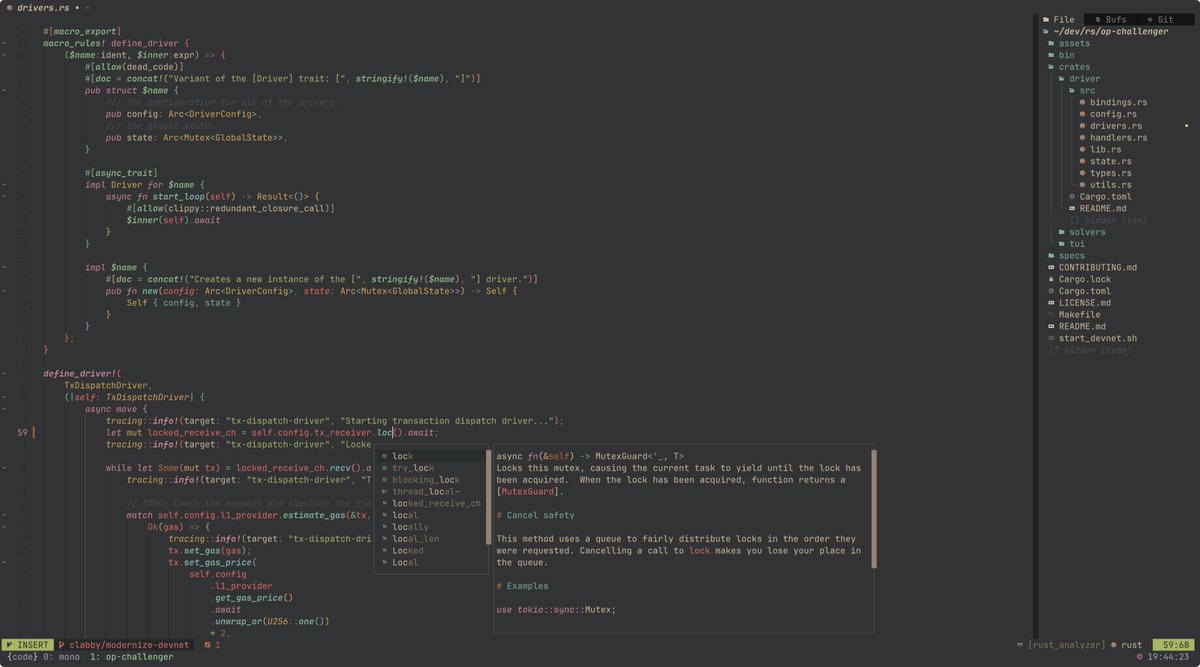Screen dimensions: 1200x667
Task: Open the root-level README.md file
Action: pos(1076,327)
